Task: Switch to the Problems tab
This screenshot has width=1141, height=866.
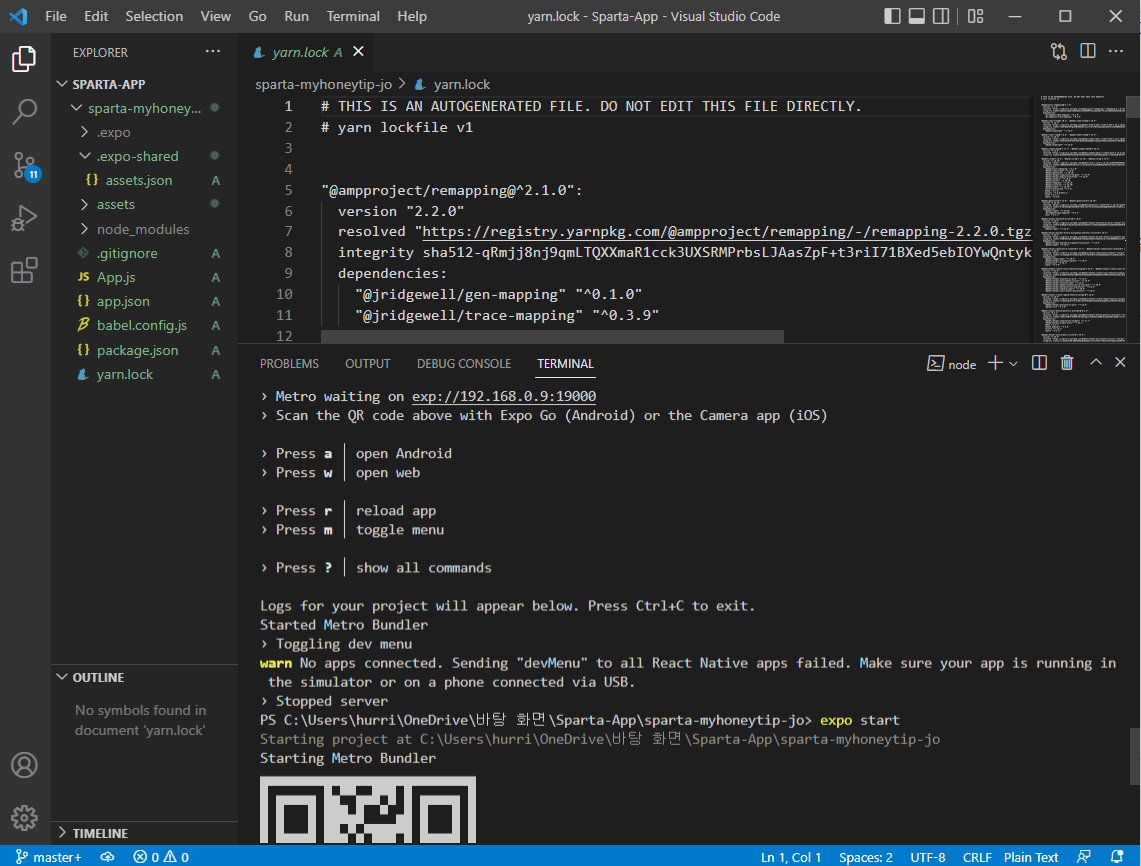Action: tap(289, 364)
